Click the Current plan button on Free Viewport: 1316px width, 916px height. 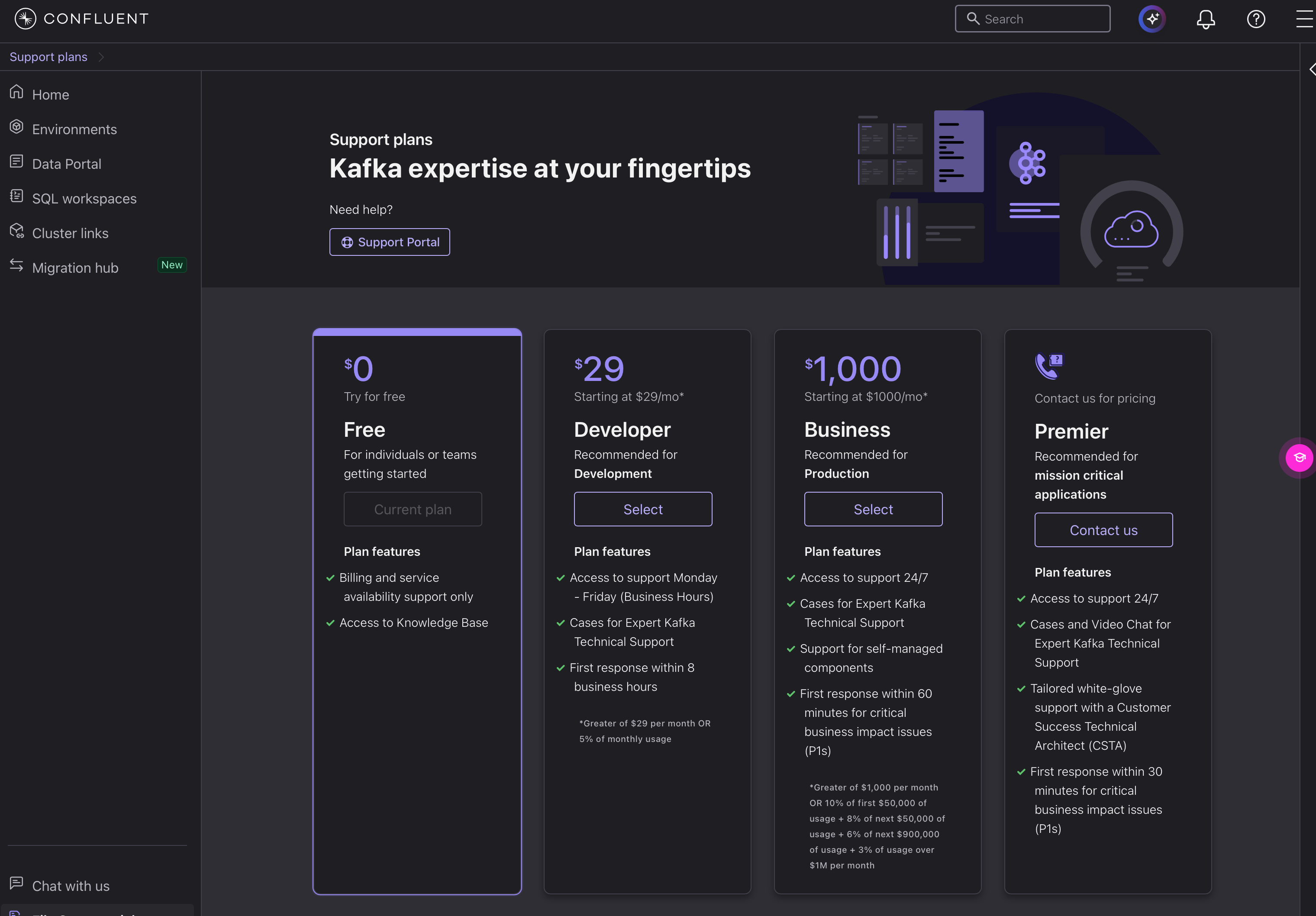tap(413, 509)
